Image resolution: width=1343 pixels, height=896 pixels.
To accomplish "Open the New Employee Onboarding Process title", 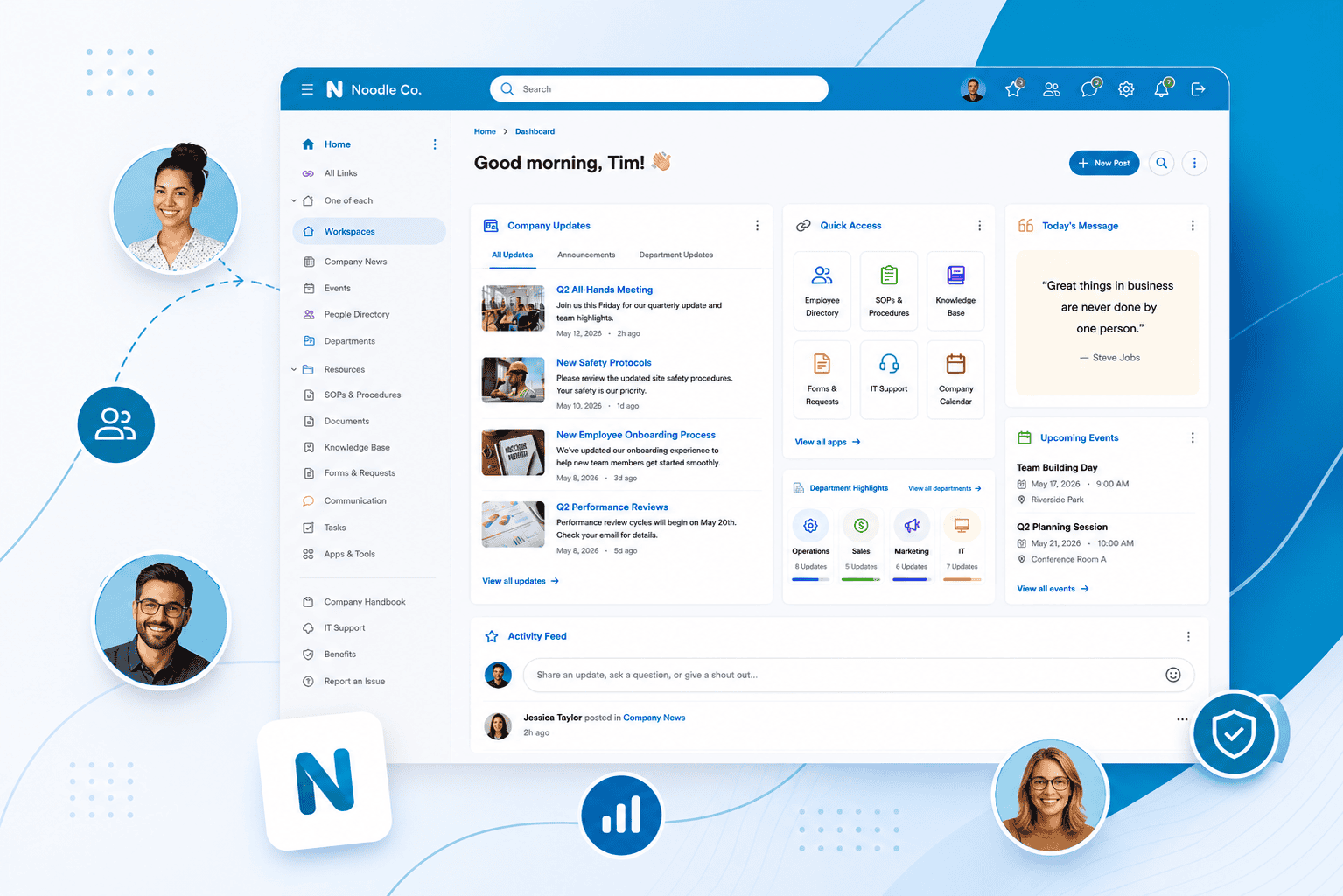I will pos(636,435).
